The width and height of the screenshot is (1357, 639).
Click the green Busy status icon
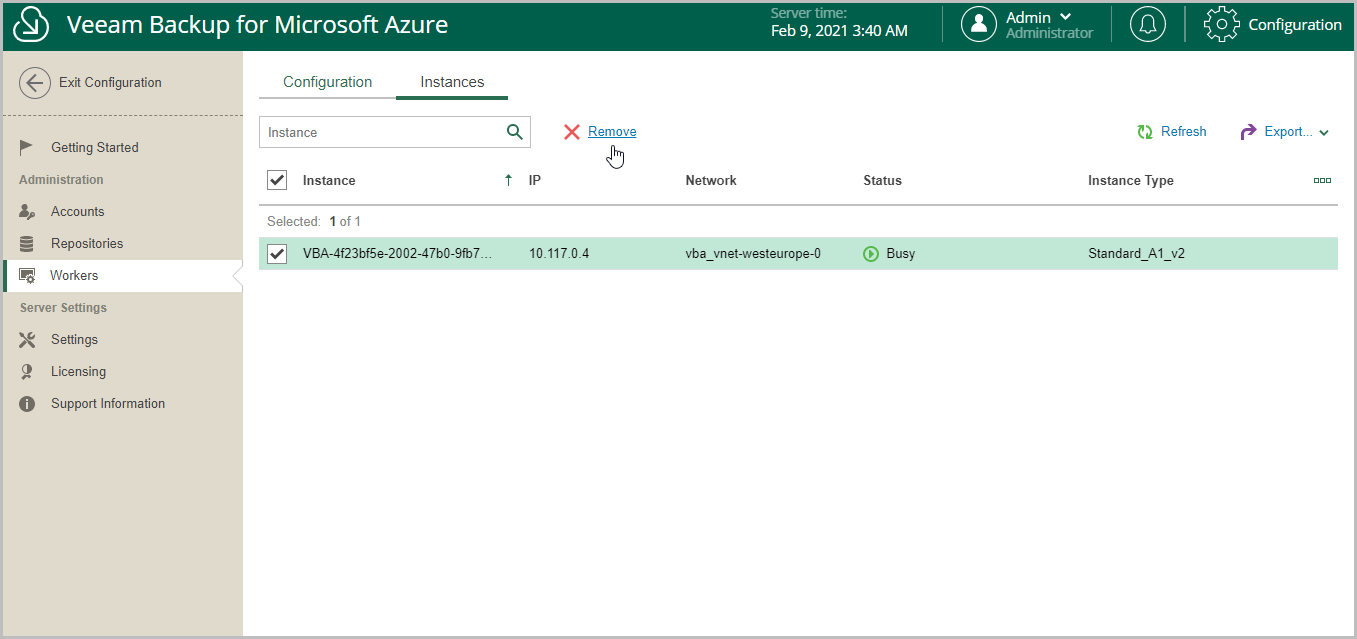(x=871, y=254)
